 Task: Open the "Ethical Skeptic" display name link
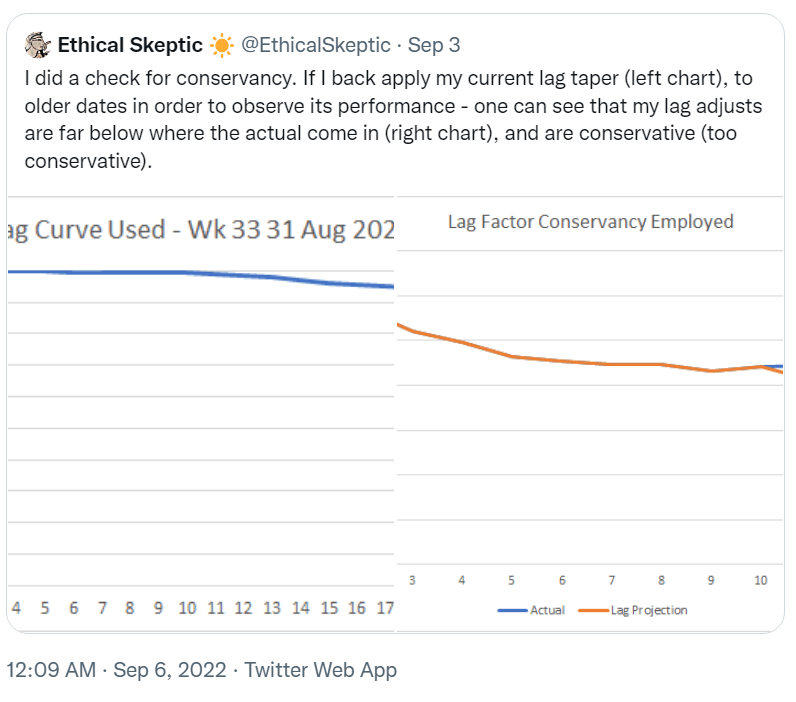tap(130, 45)
